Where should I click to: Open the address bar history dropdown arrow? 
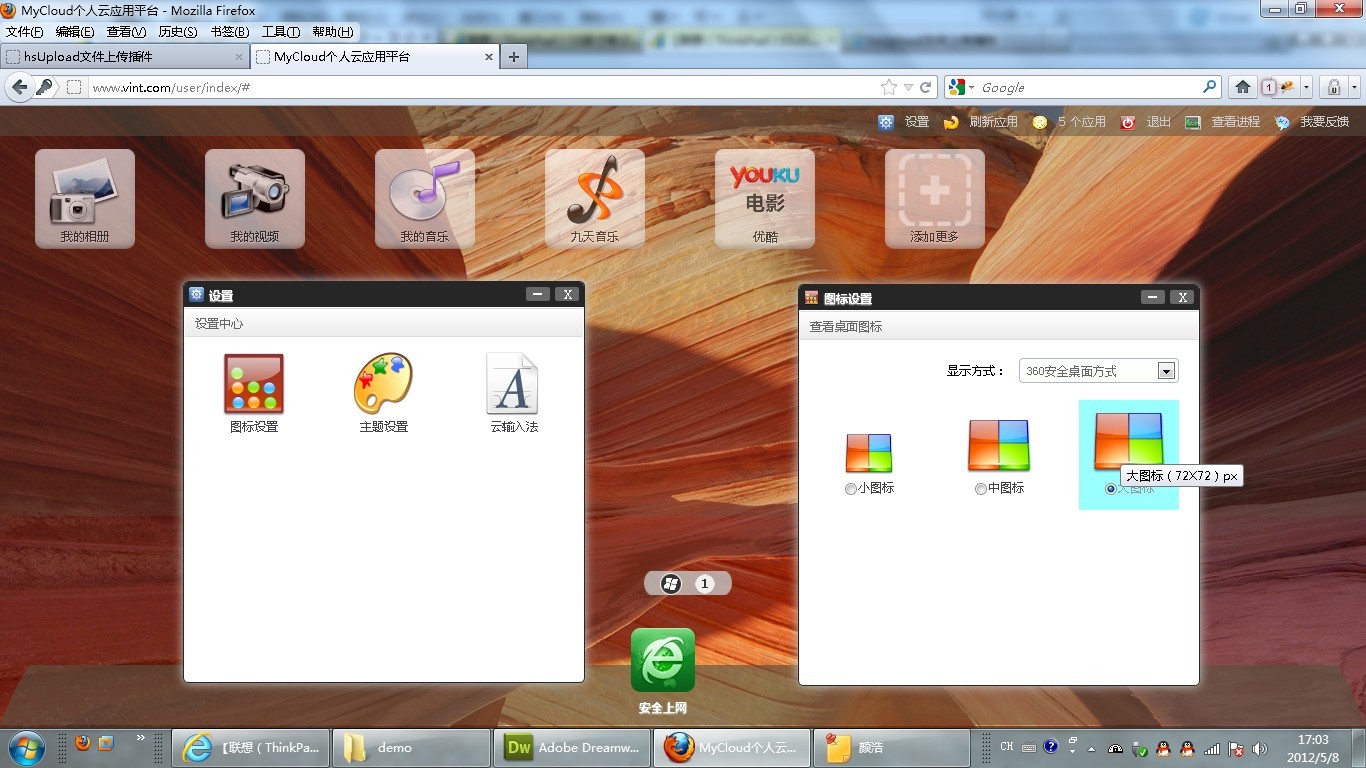(x=908, y=88)
